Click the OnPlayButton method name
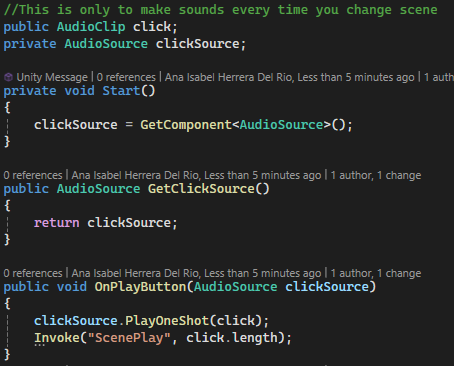Viewport: 454px width, 366px height. click(x=140, y=287)
